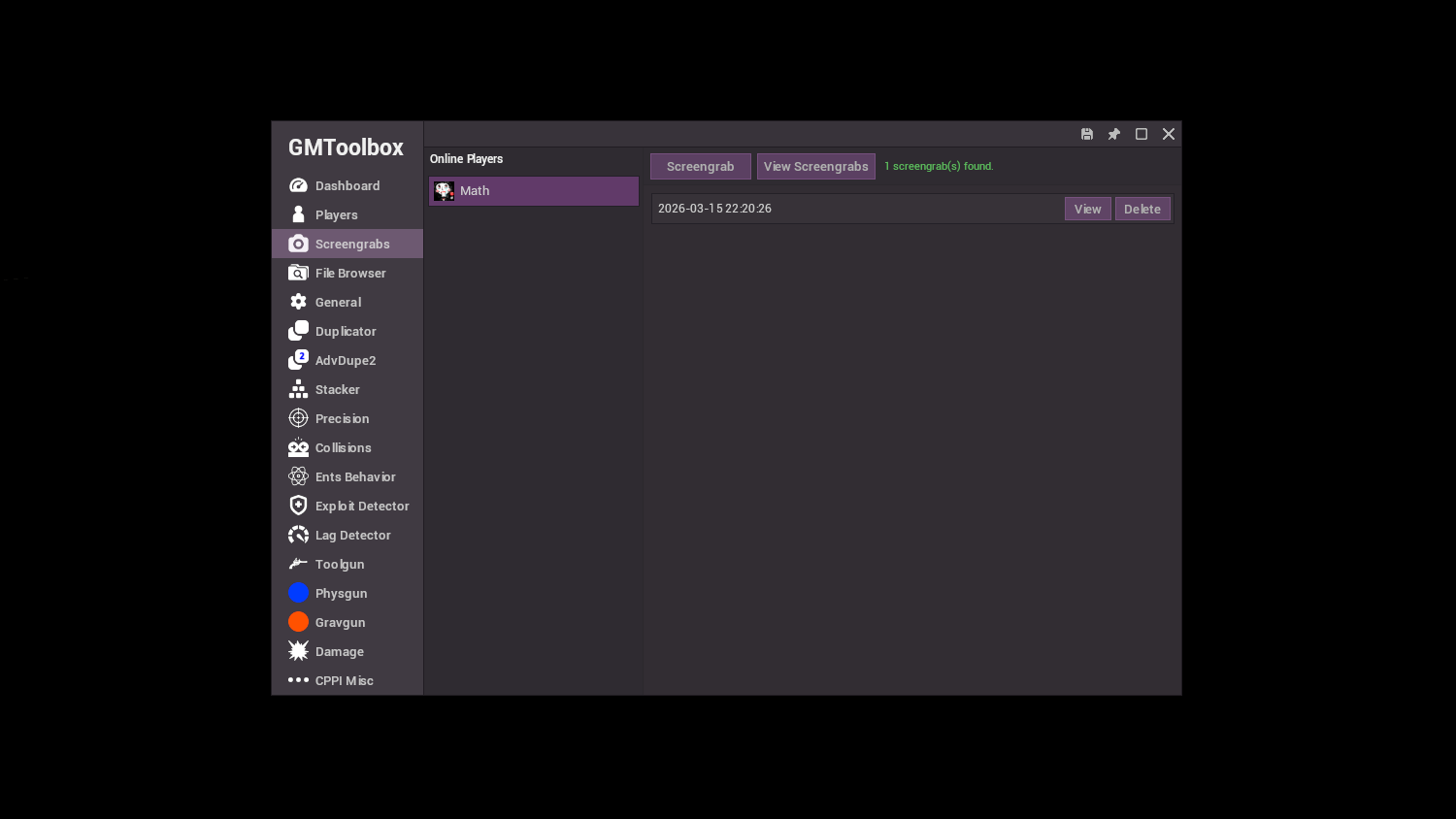The width and height of the screenshot is (1456, 819).
Task: Click the Toolgun gun icon
Action: click(298, 564)
